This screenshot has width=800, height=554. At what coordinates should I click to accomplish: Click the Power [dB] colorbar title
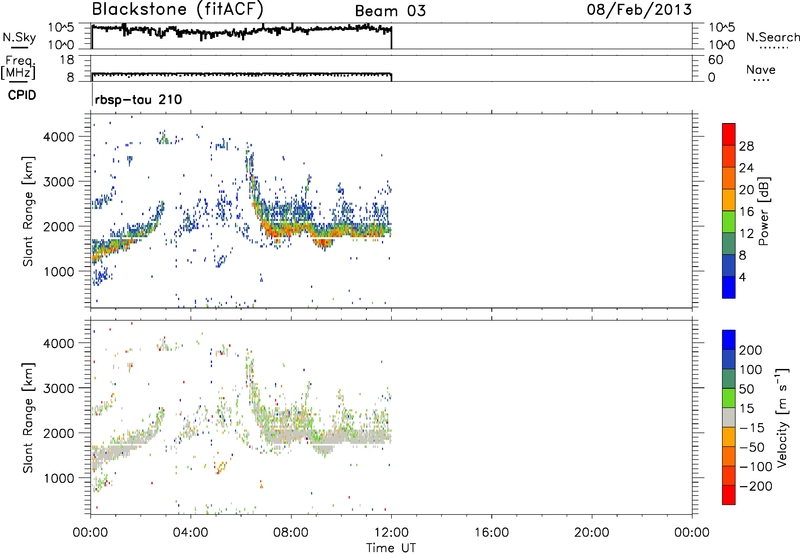[764, 211]
